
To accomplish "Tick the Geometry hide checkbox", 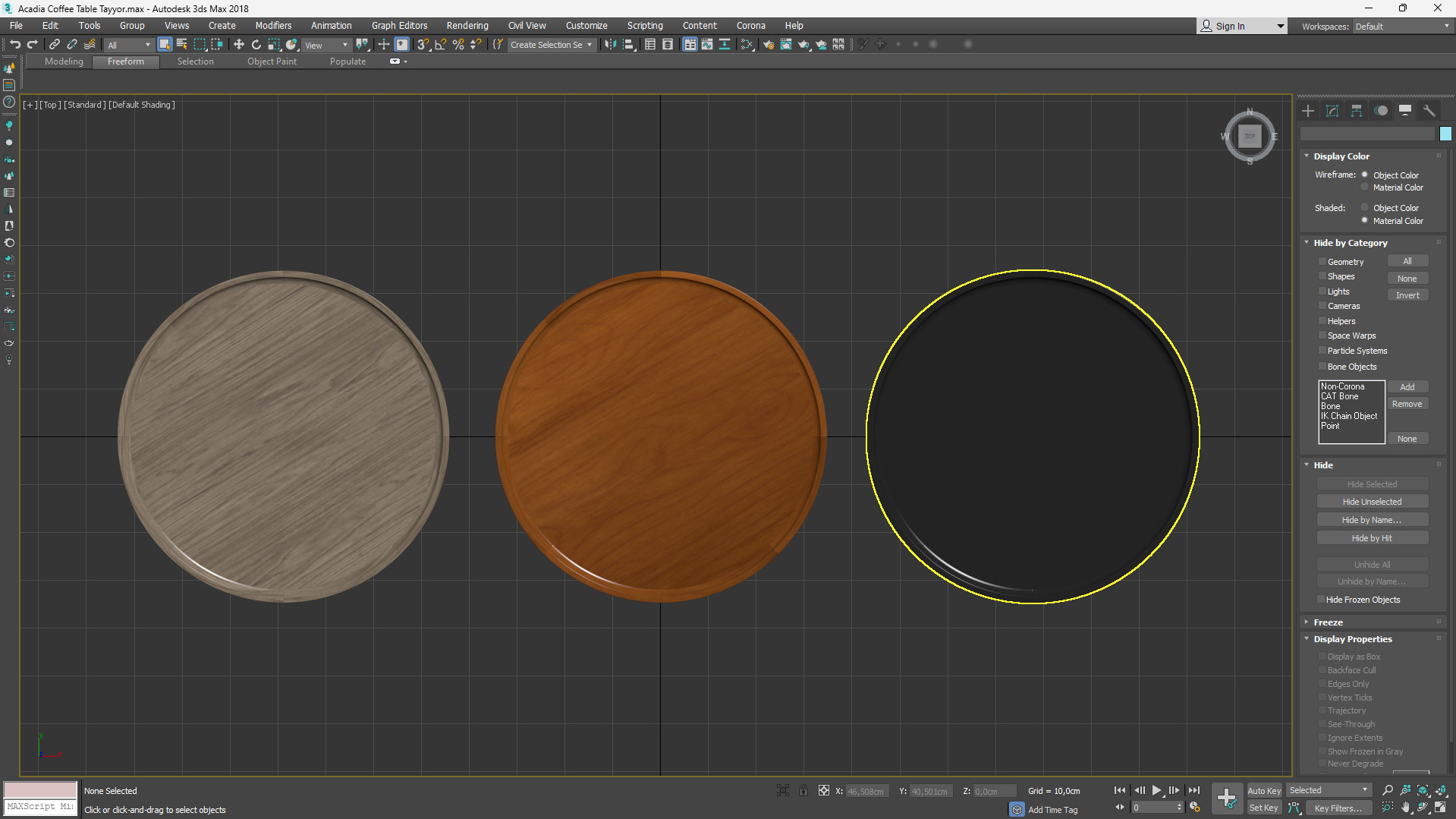I will click(x=1322, y=262).
